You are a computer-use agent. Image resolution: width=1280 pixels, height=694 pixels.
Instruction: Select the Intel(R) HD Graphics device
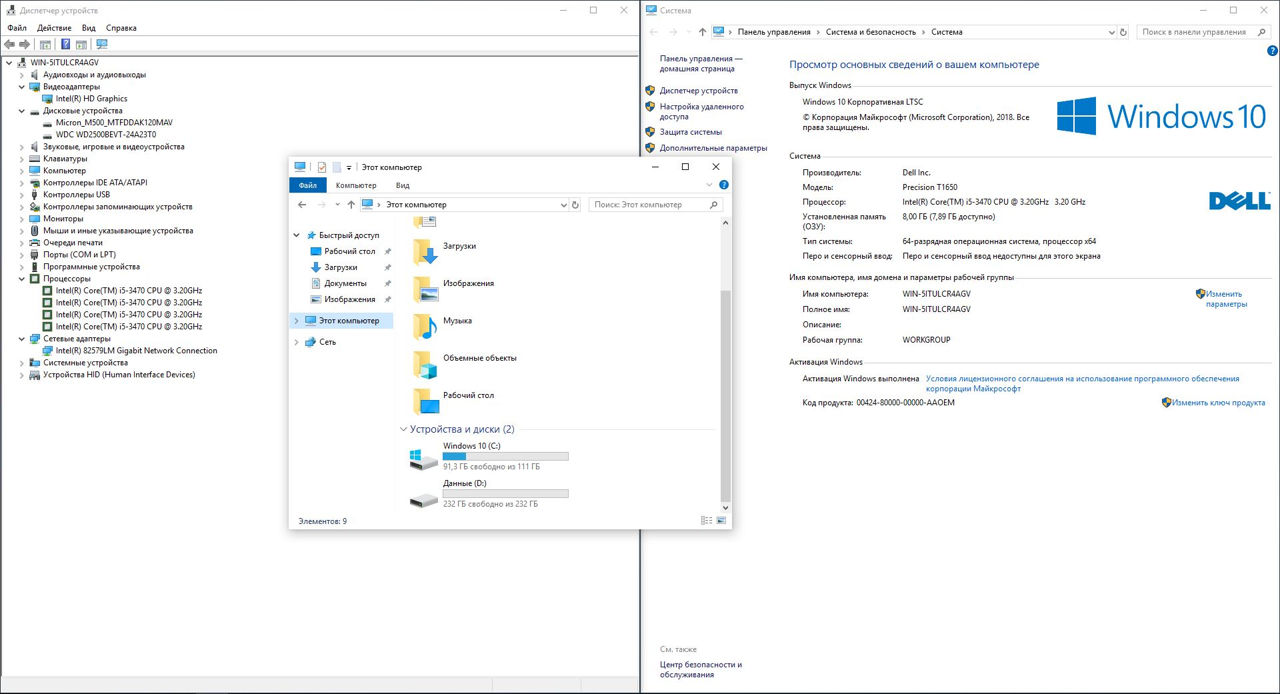91,99
